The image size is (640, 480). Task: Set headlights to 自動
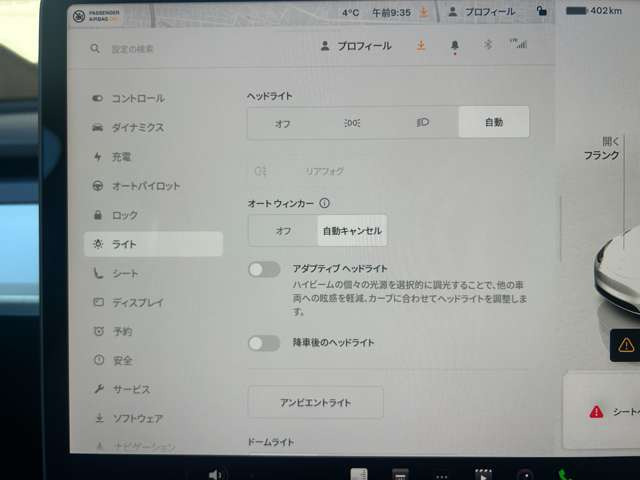[x=493, y=122]
